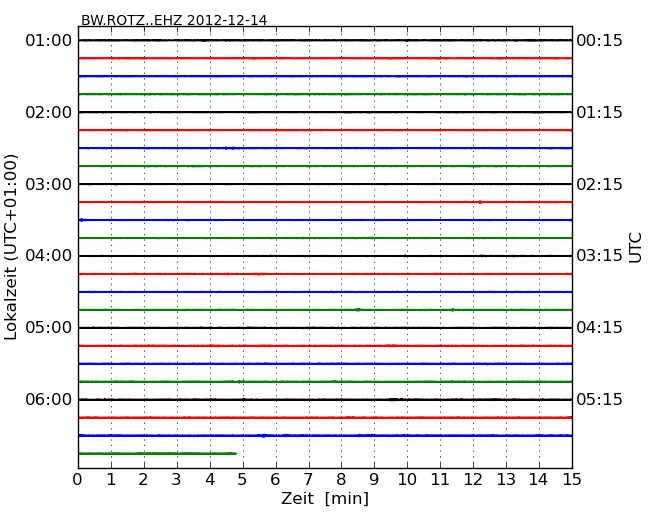Select the "8" minute tick label
Image resolution: width=650 pixels, height=520 pixels.
pos(341,480)
